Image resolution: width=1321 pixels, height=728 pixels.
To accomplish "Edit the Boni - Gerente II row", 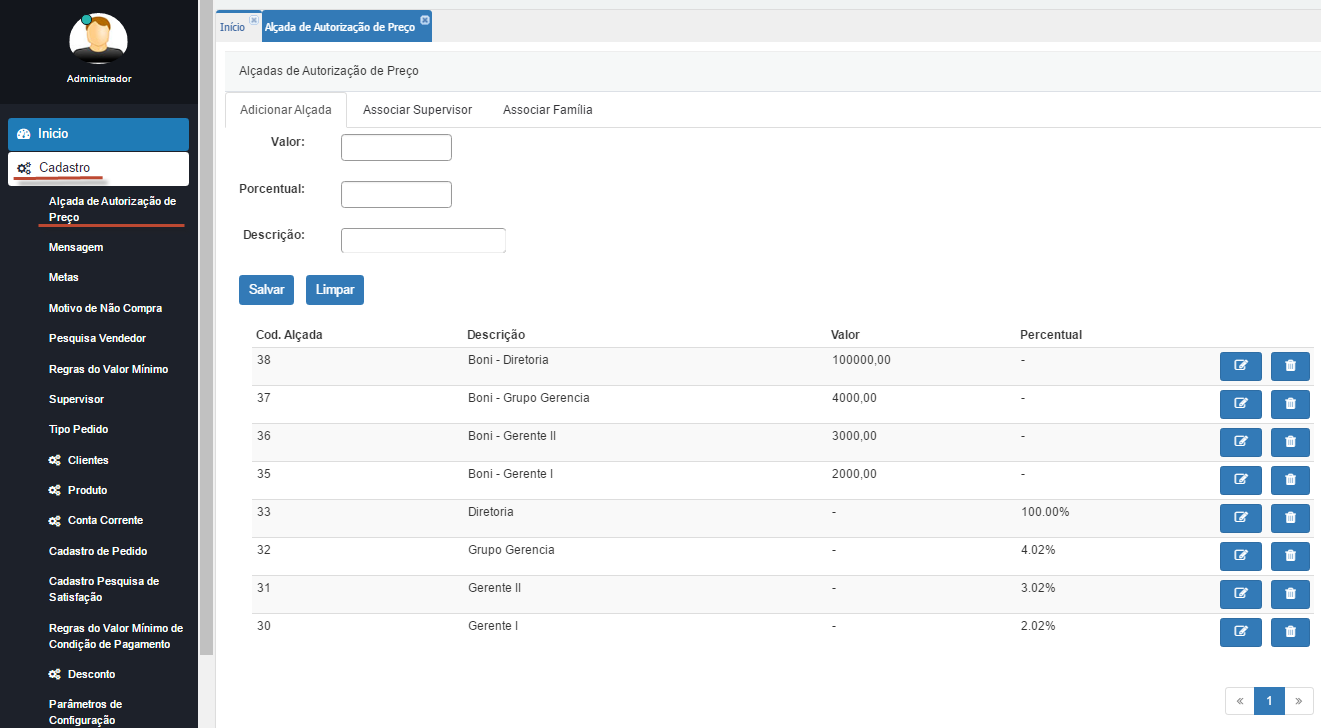I will coord(1241,442).
